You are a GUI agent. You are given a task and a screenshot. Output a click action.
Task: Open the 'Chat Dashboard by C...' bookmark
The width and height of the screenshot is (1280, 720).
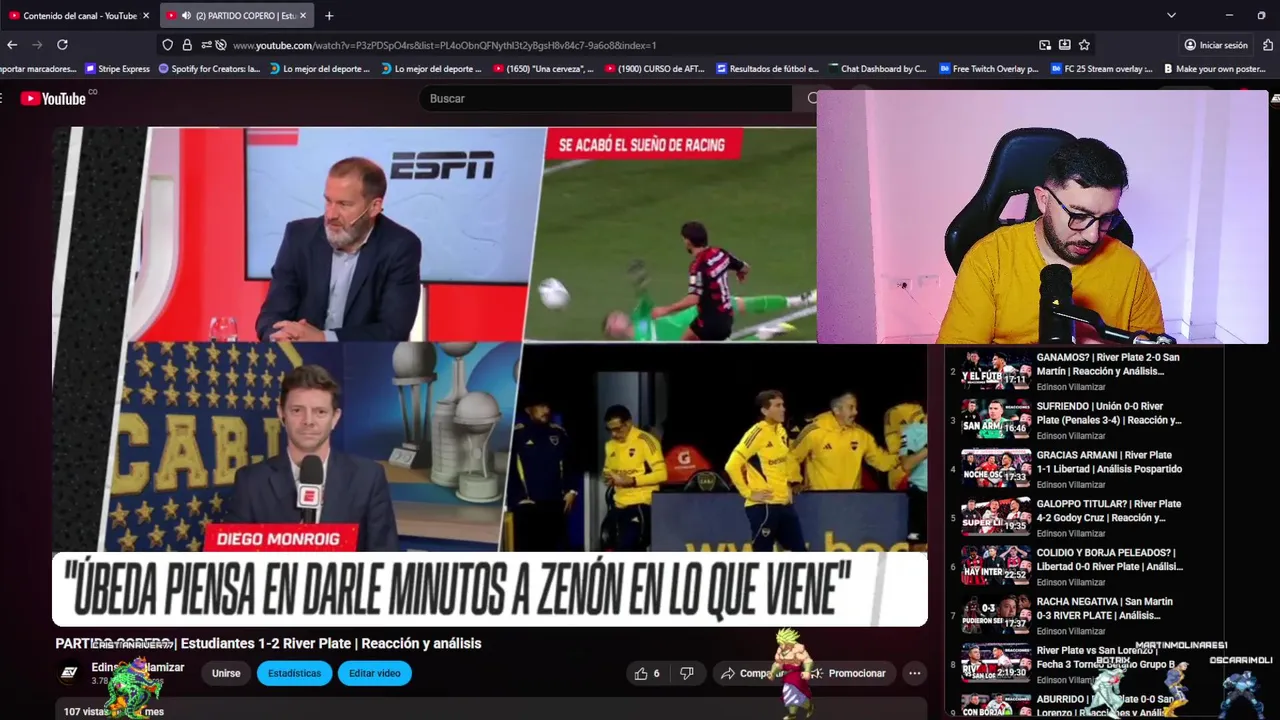pos(877,69)
